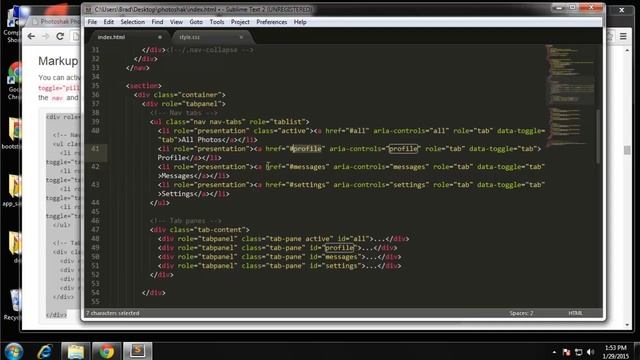Open the Preferences menu
The width and height of the screenshot is (640, 360).
271,22
